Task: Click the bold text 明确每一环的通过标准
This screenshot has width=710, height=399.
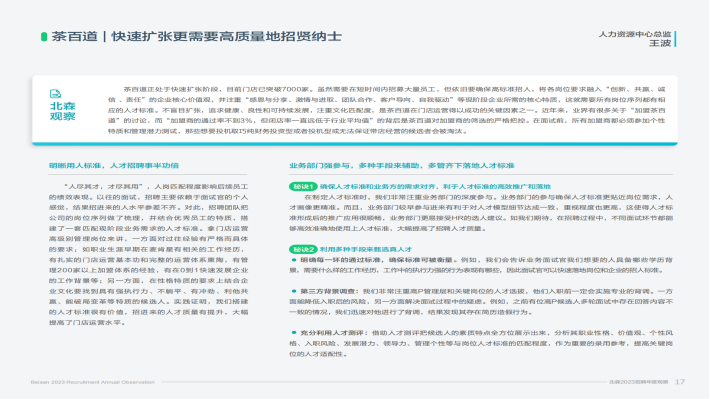Action: [x=340, y=260]
